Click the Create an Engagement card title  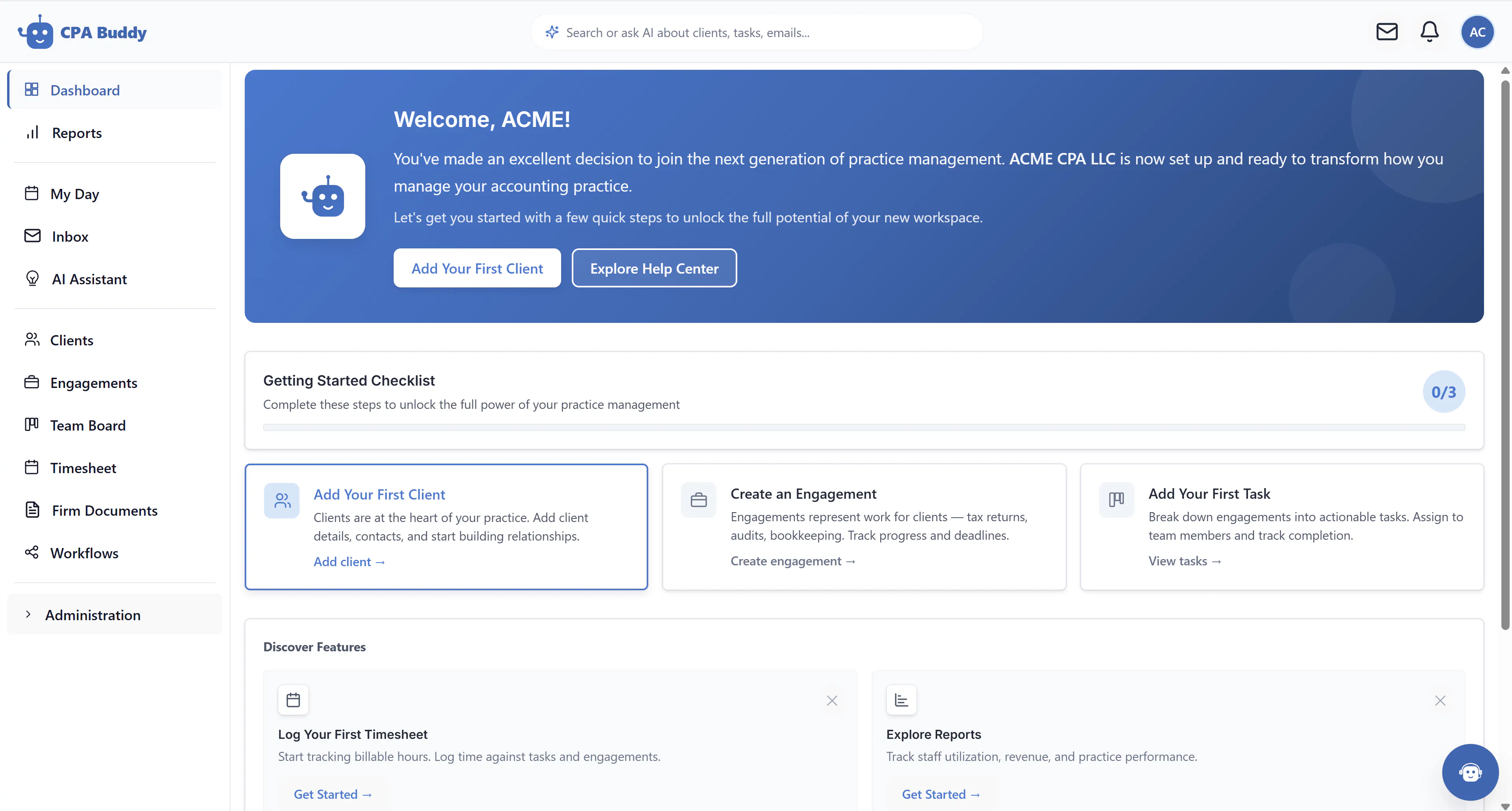(x=803, y=494)
